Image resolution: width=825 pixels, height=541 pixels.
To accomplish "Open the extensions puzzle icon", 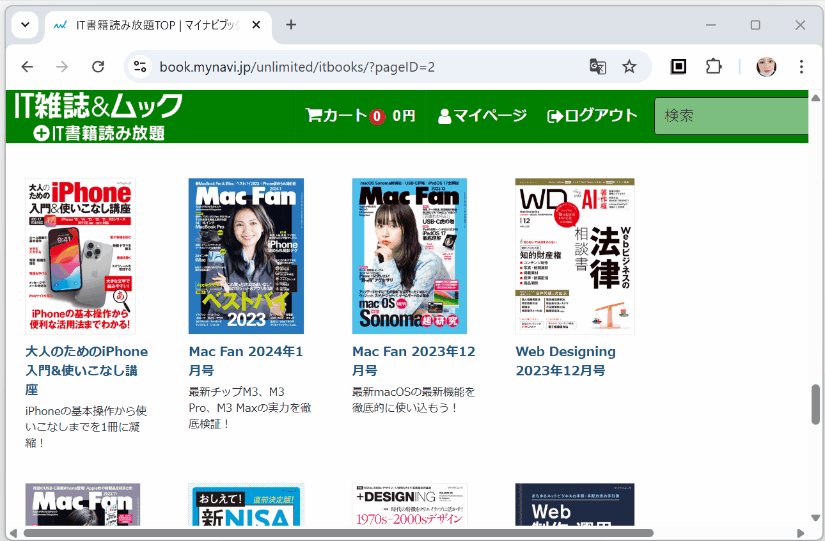I will (713, 67).
